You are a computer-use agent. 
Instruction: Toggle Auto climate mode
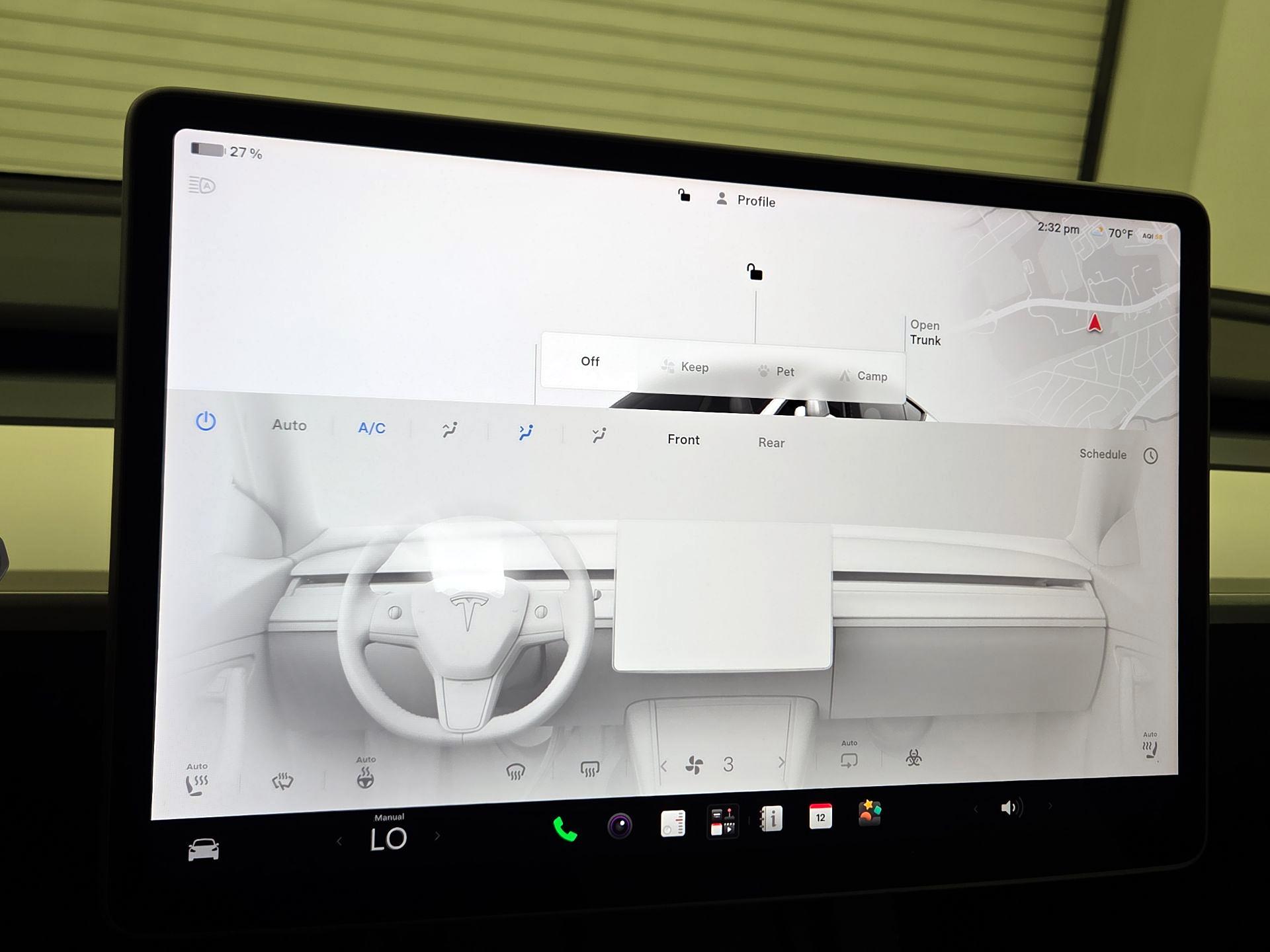coord(289,425)
